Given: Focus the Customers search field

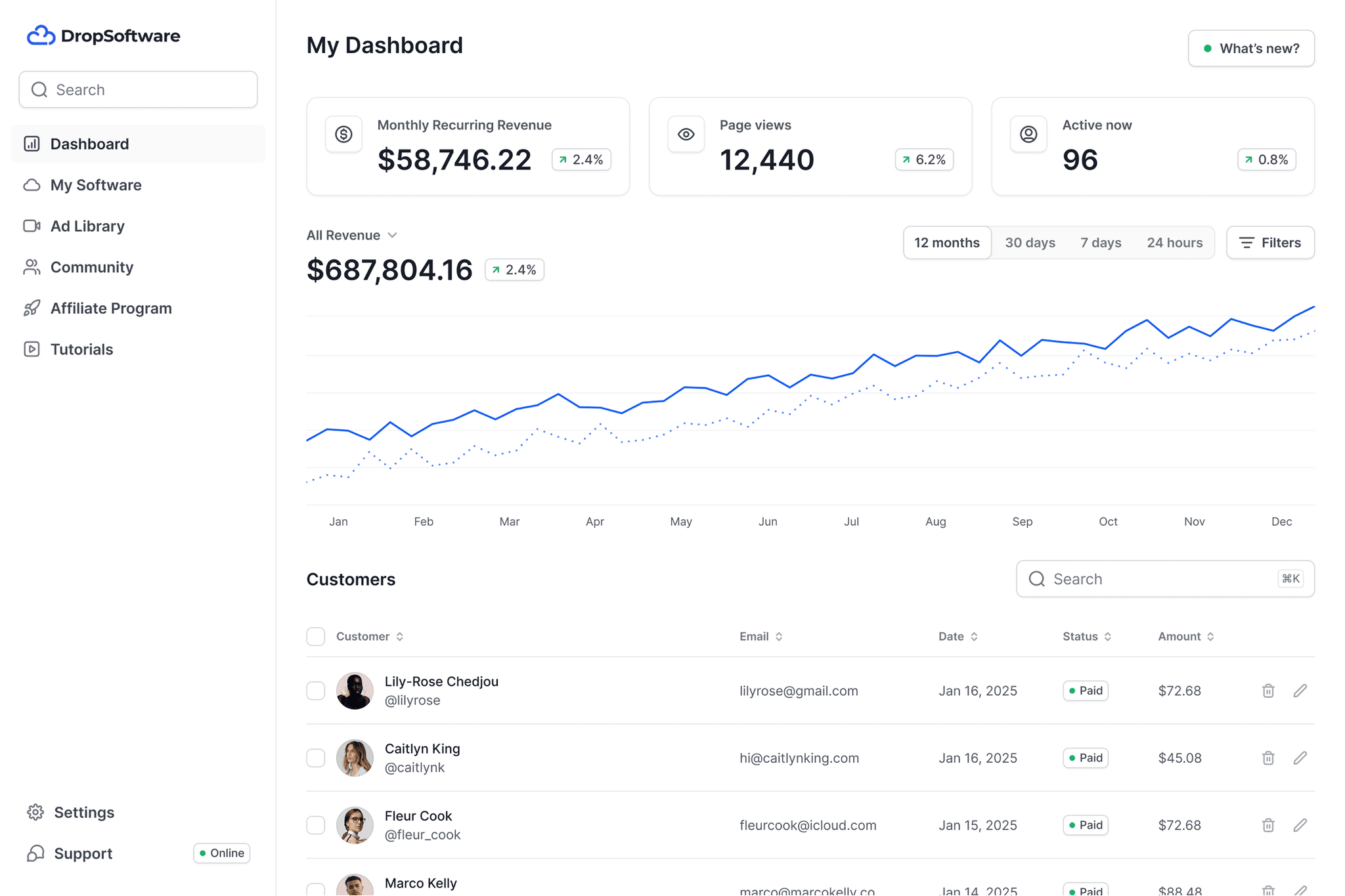Looking at the screenshot, I should tap(1156, 578).
